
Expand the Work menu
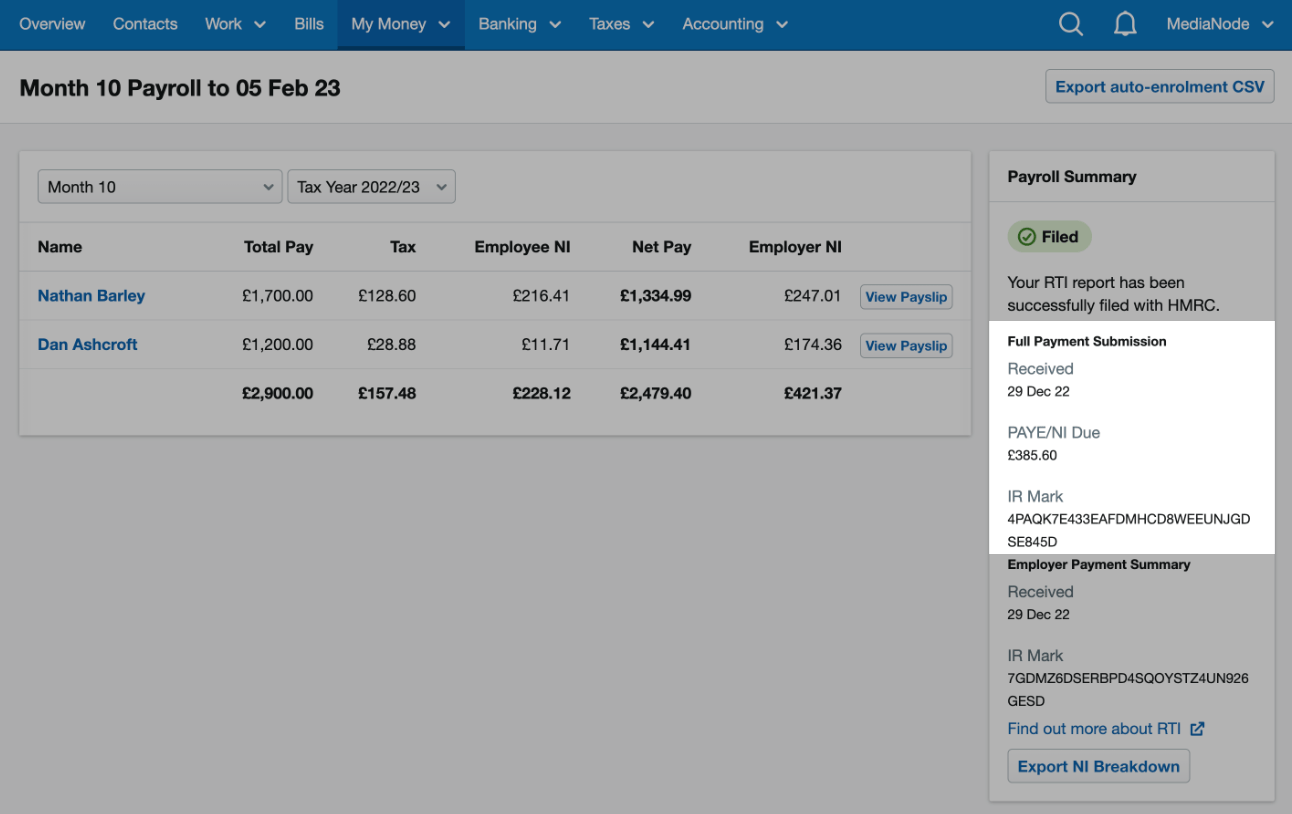[x=234, y=24]
